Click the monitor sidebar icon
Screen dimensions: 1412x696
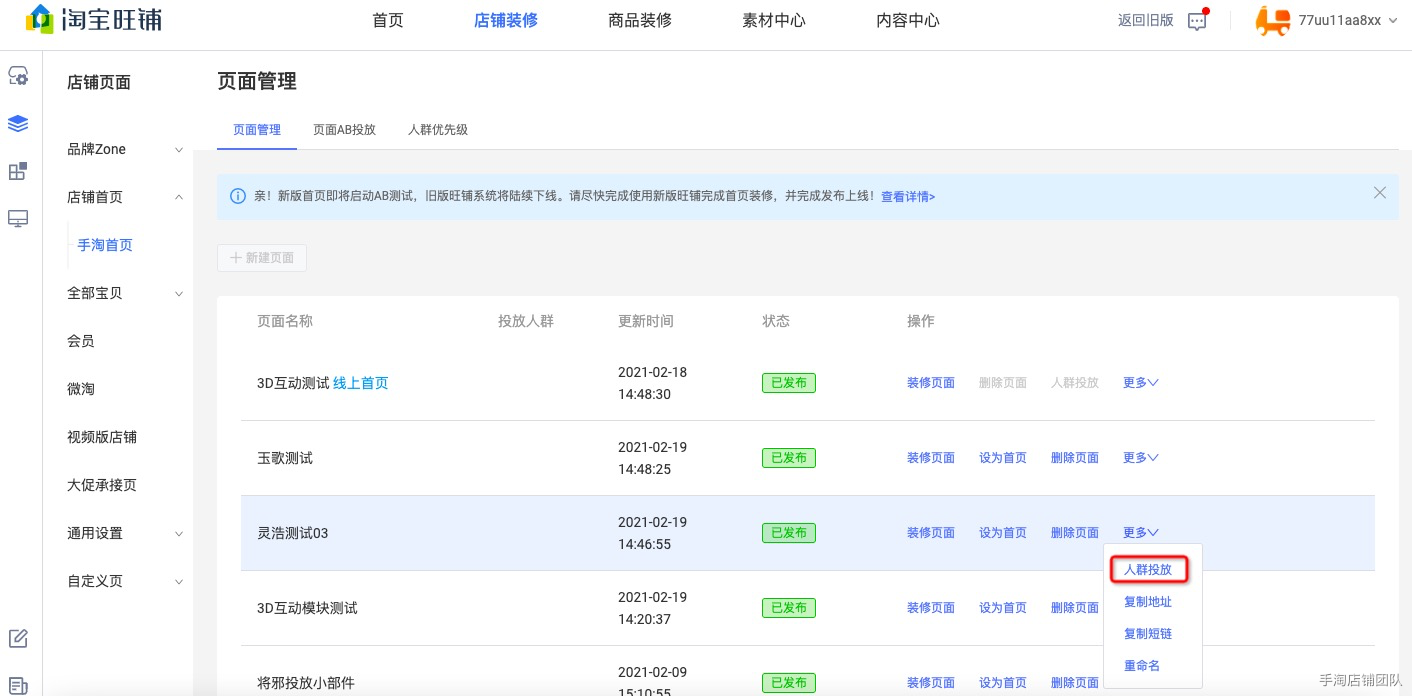[18, 219]
